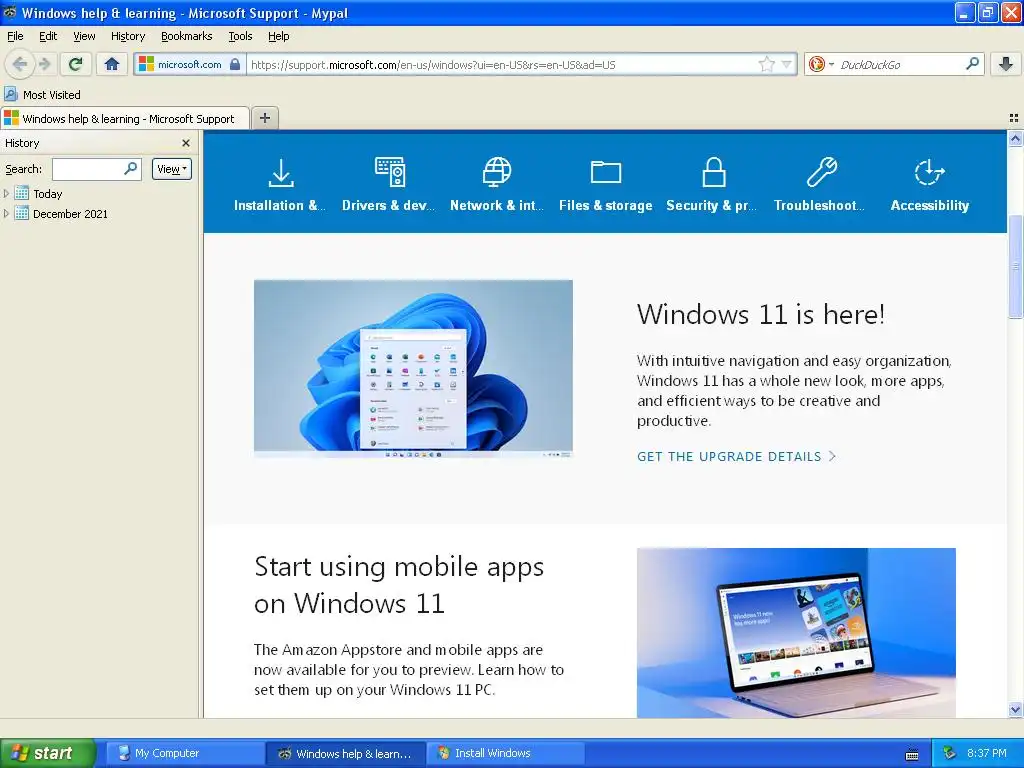Screen dimensions: 1024x768
Task: Open Files & storage folder icon
Action: coord(605,172)
